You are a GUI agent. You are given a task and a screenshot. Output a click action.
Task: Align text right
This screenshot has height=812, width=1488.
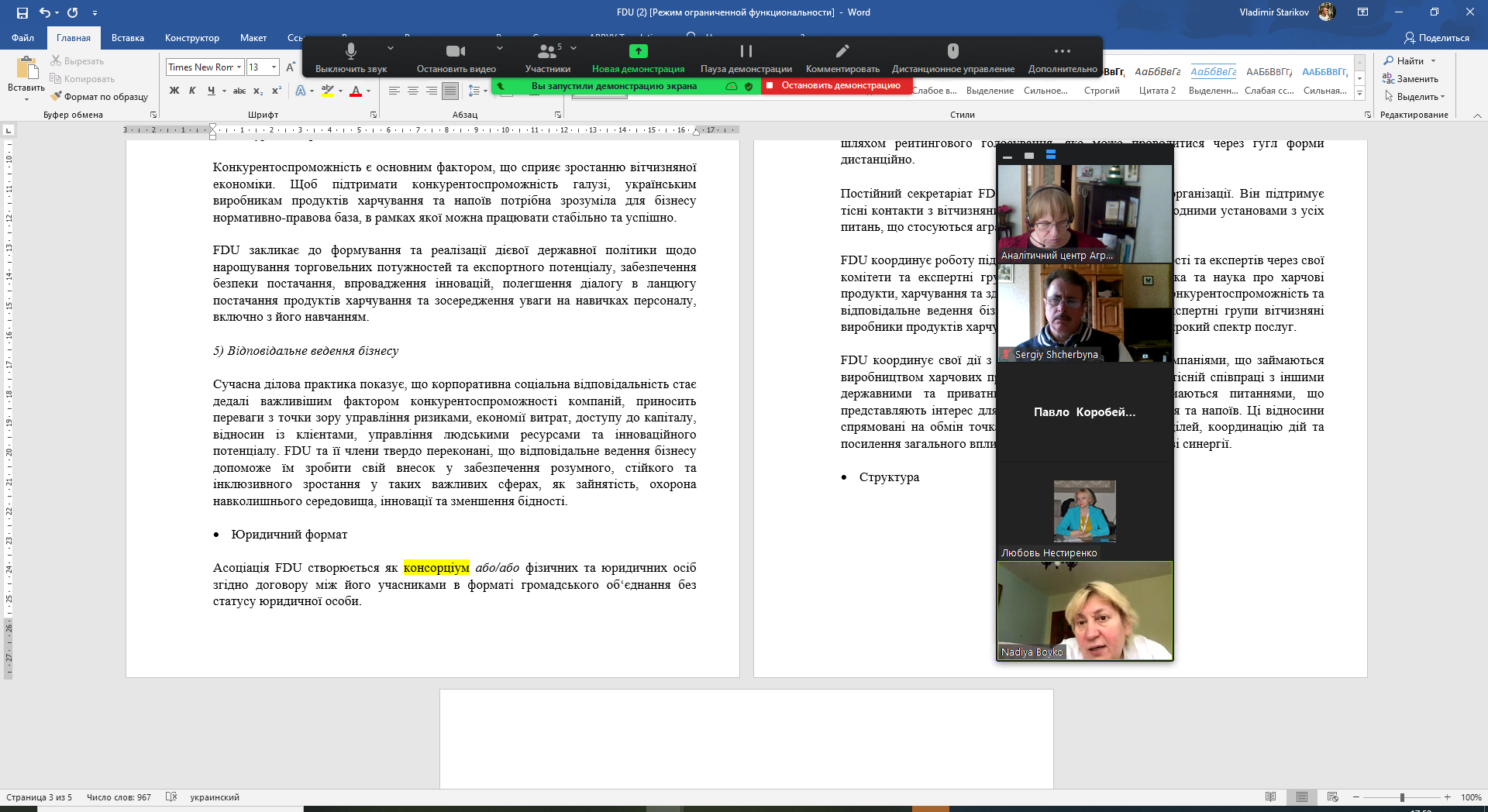click(432, 91)
